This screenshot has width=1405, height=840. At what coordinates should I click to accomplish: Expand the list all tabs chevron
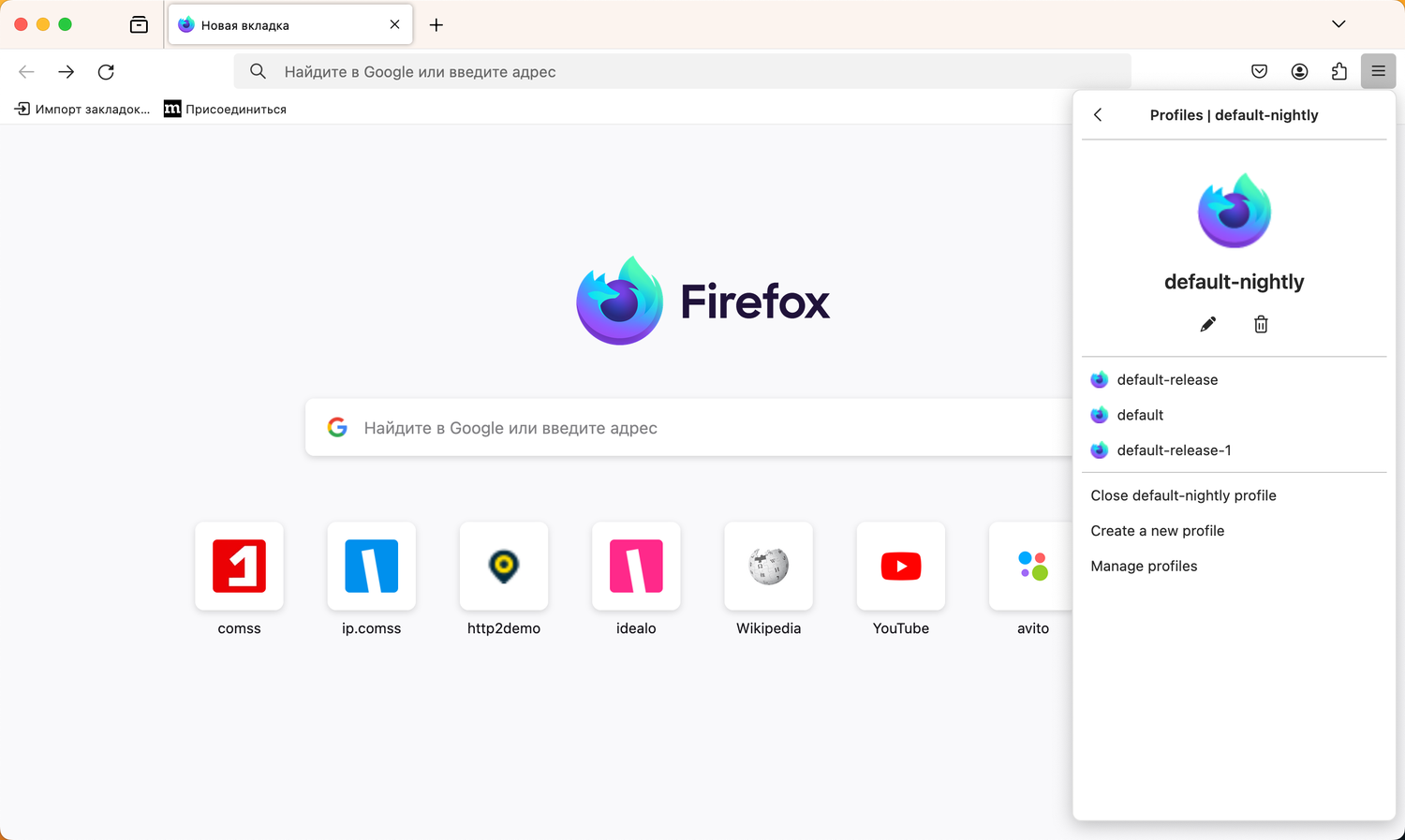tap(1338, 24)
